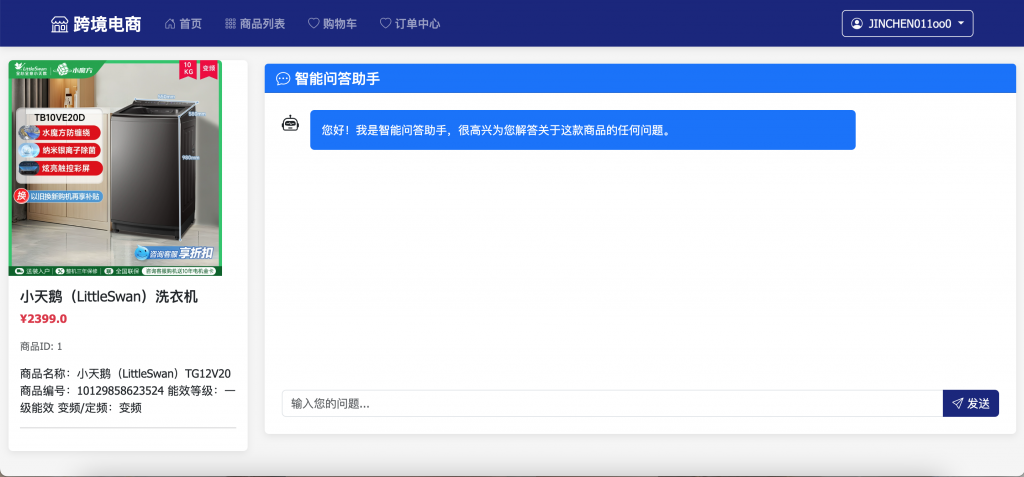The width and height of the screenshot is (1024, 477).
Task: Click the 变频/定频：变频 text
Action: pyautogui.click(x=100, y=408)
